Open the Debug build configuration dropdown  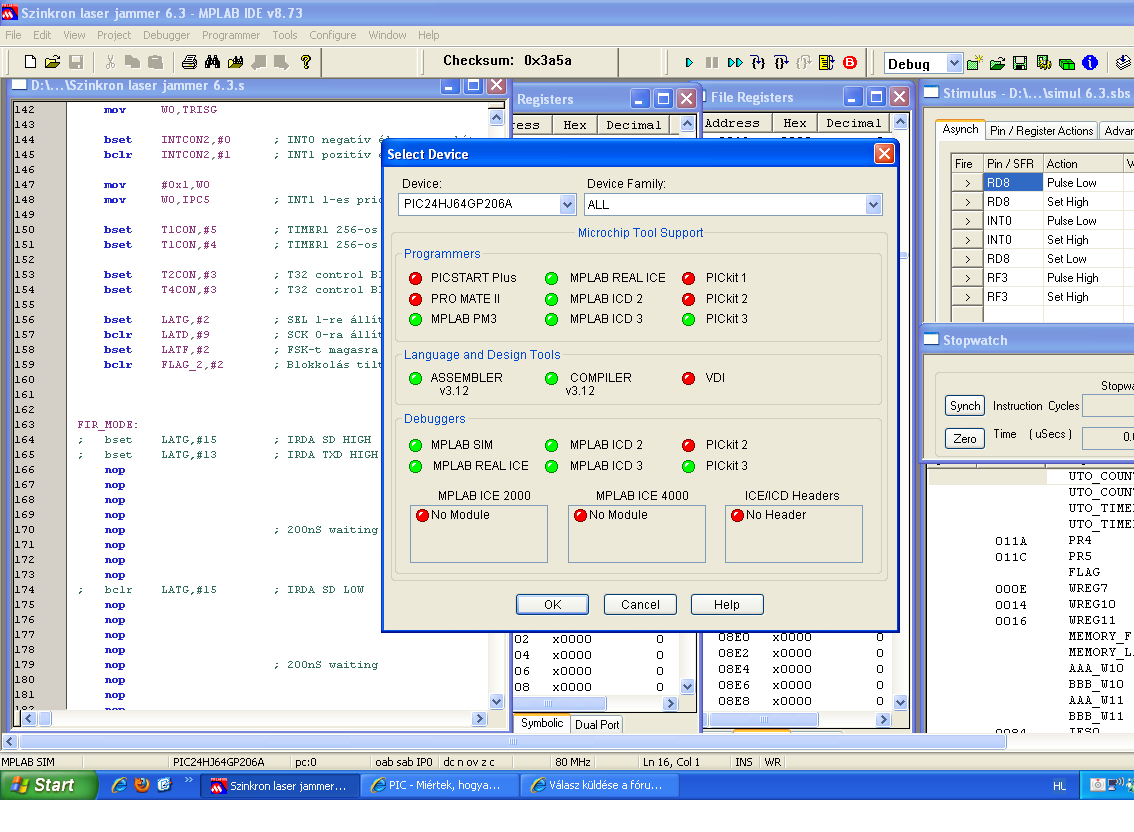coord(953,63)
